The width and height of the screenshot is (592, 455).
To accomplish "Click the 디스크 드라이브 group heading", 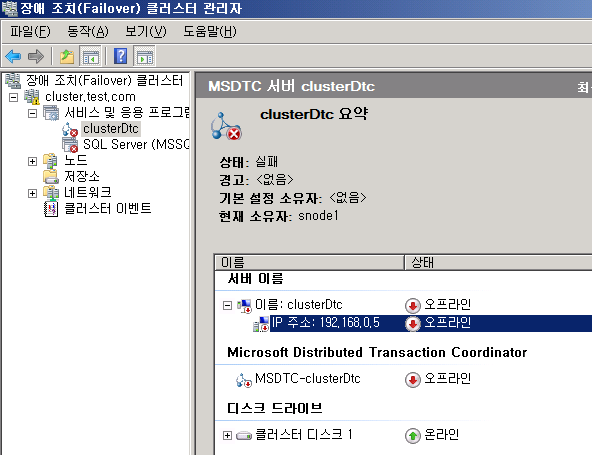I will 274,408.
